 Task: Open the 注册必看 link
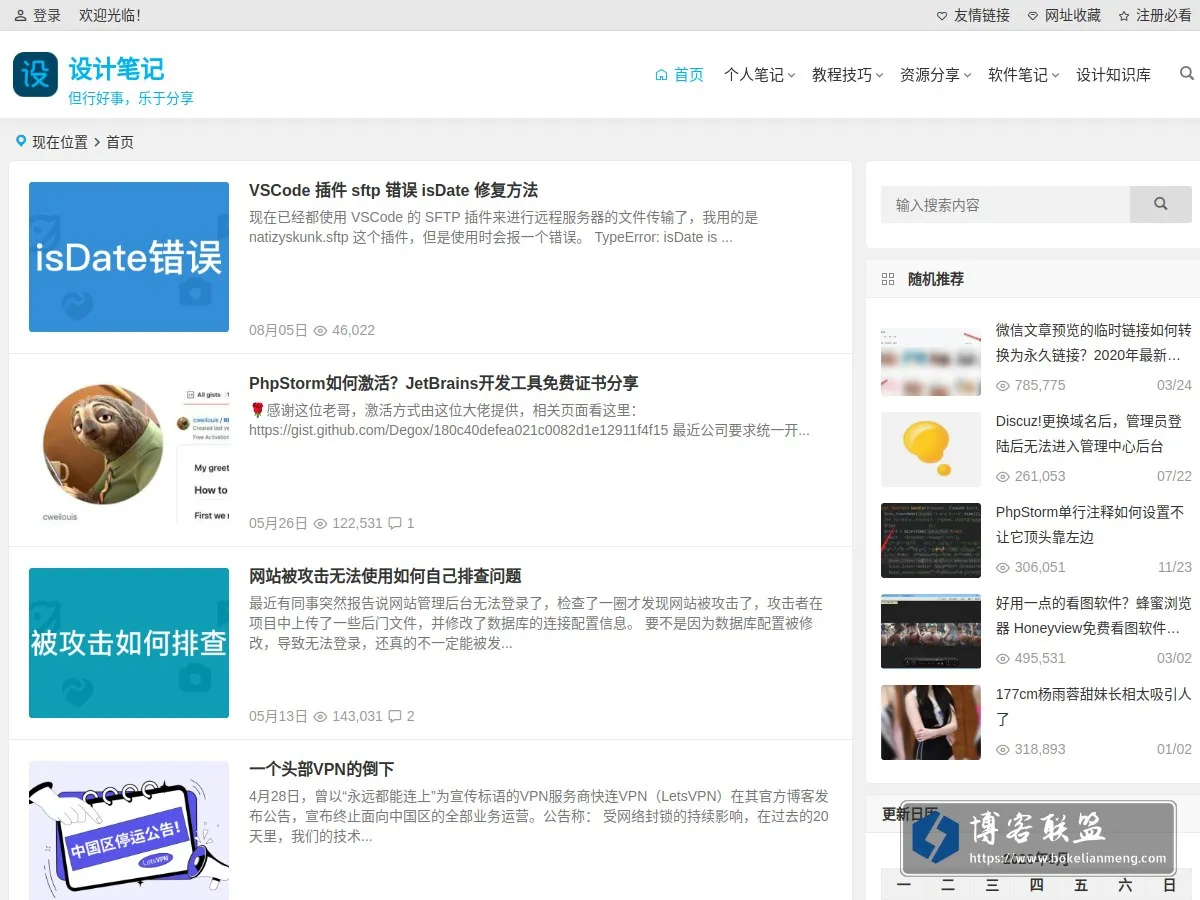1164,16
